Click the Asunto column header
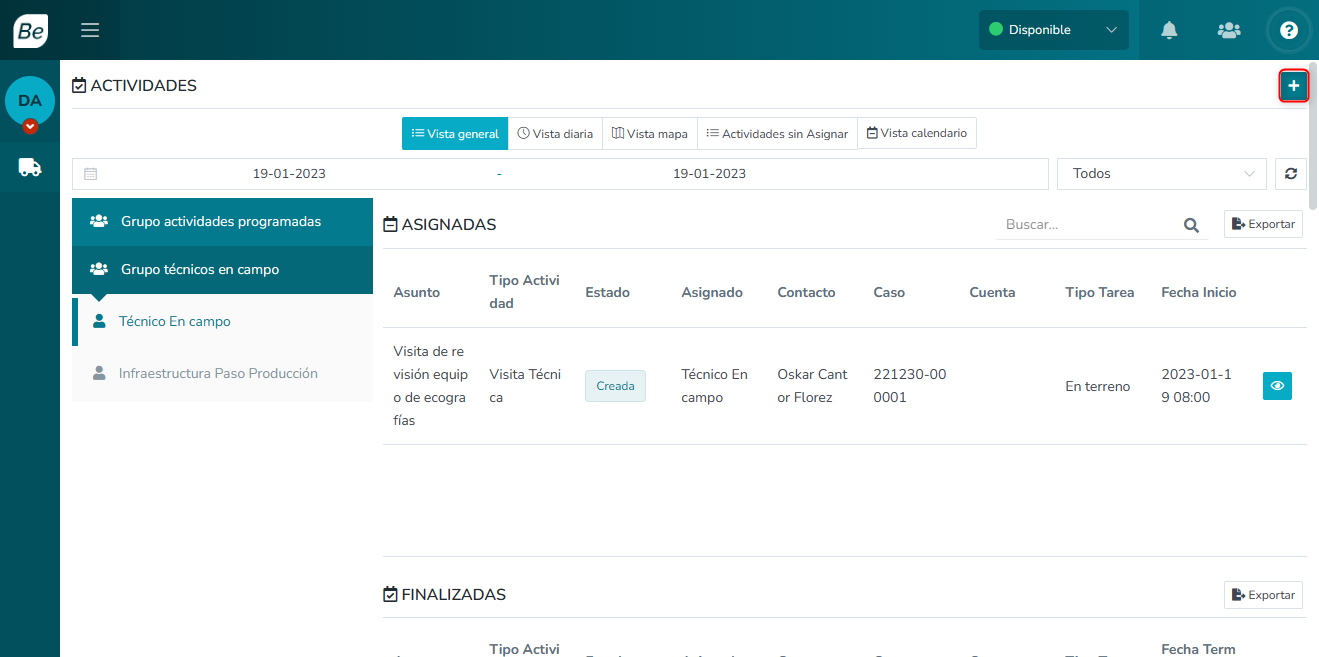The image size is (1319, 657). (417, 293)
